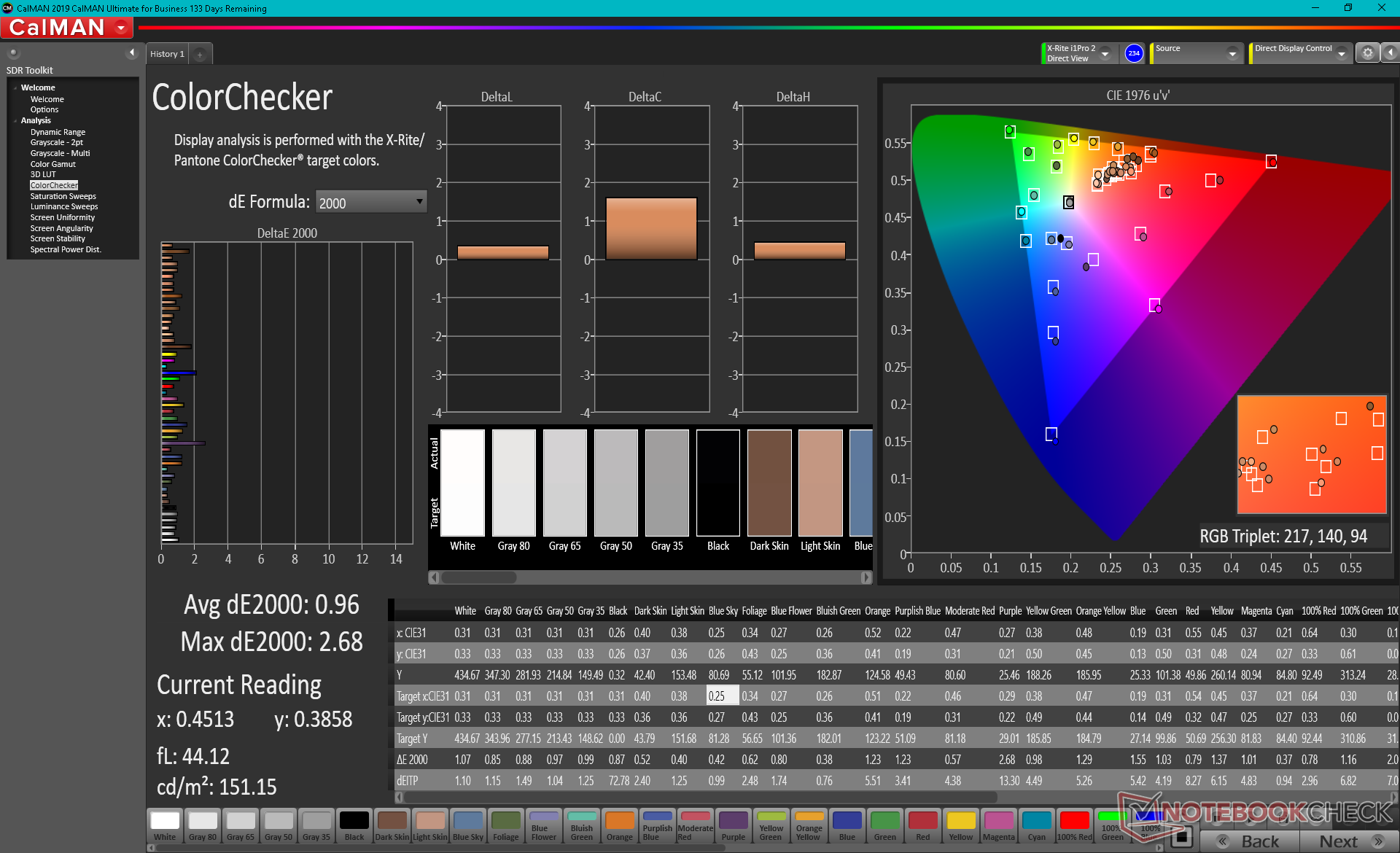Expand the Direct Display Control dropdown
Viewport: 1400px width, 853px height.
pos(1340,53)
